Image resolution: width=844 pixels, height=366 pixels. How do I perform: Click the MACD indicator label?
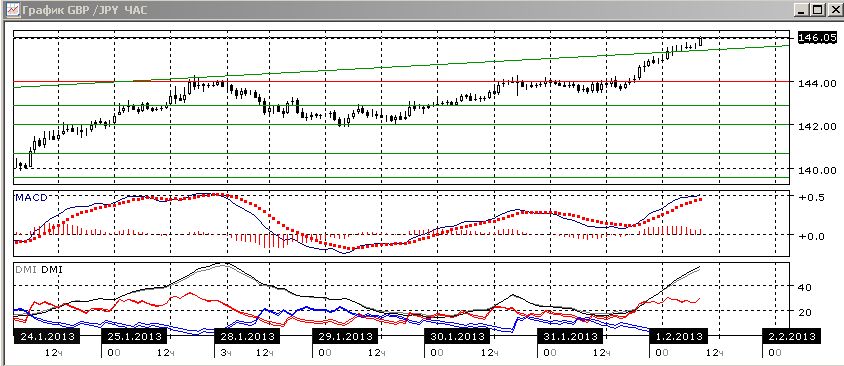(x=31, y=198)
